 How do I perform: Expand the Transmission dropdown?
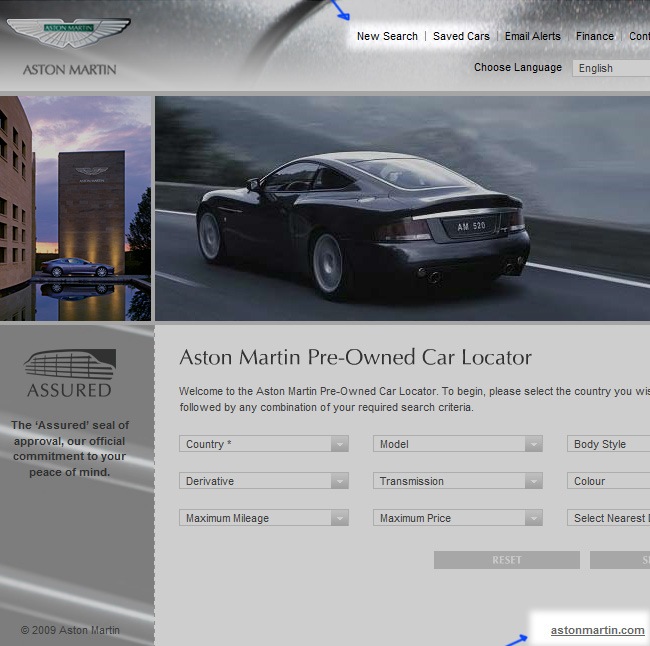pyautogui.click(x=458, y=481)
